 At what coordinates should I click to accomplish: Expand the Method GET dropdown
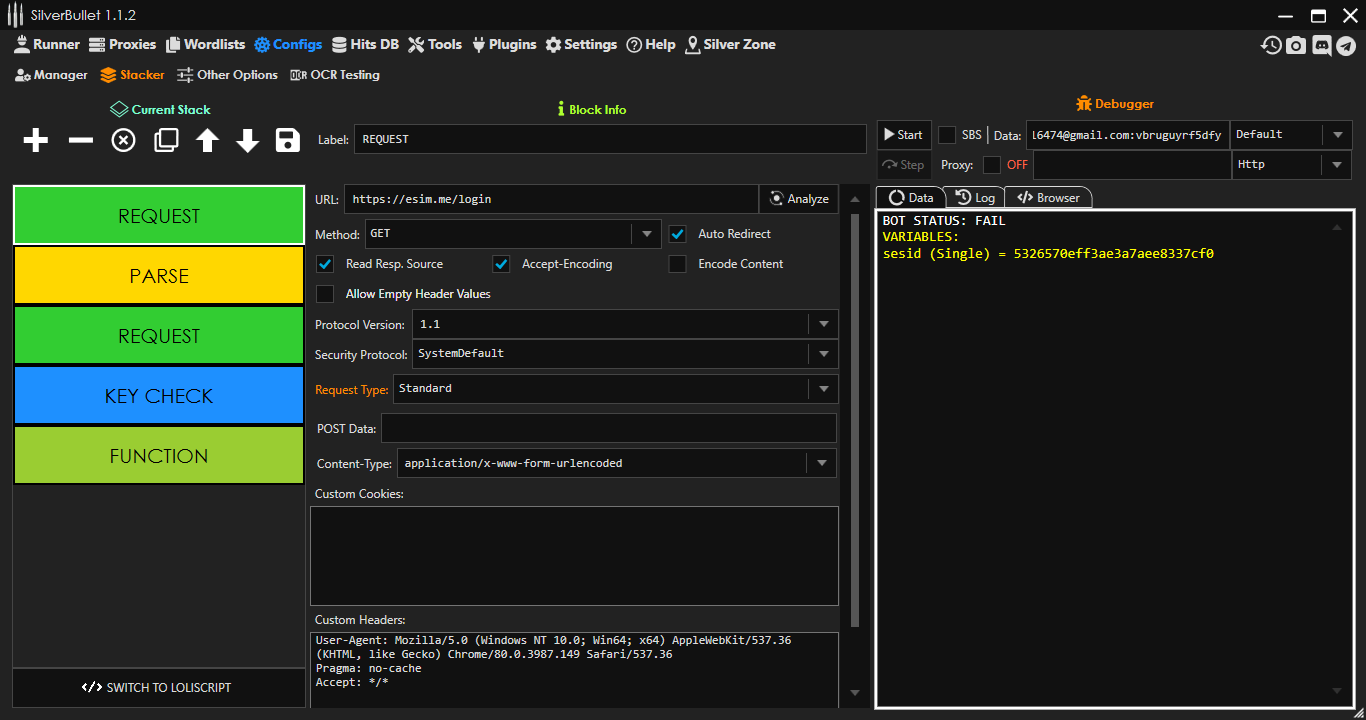[646, 235]
